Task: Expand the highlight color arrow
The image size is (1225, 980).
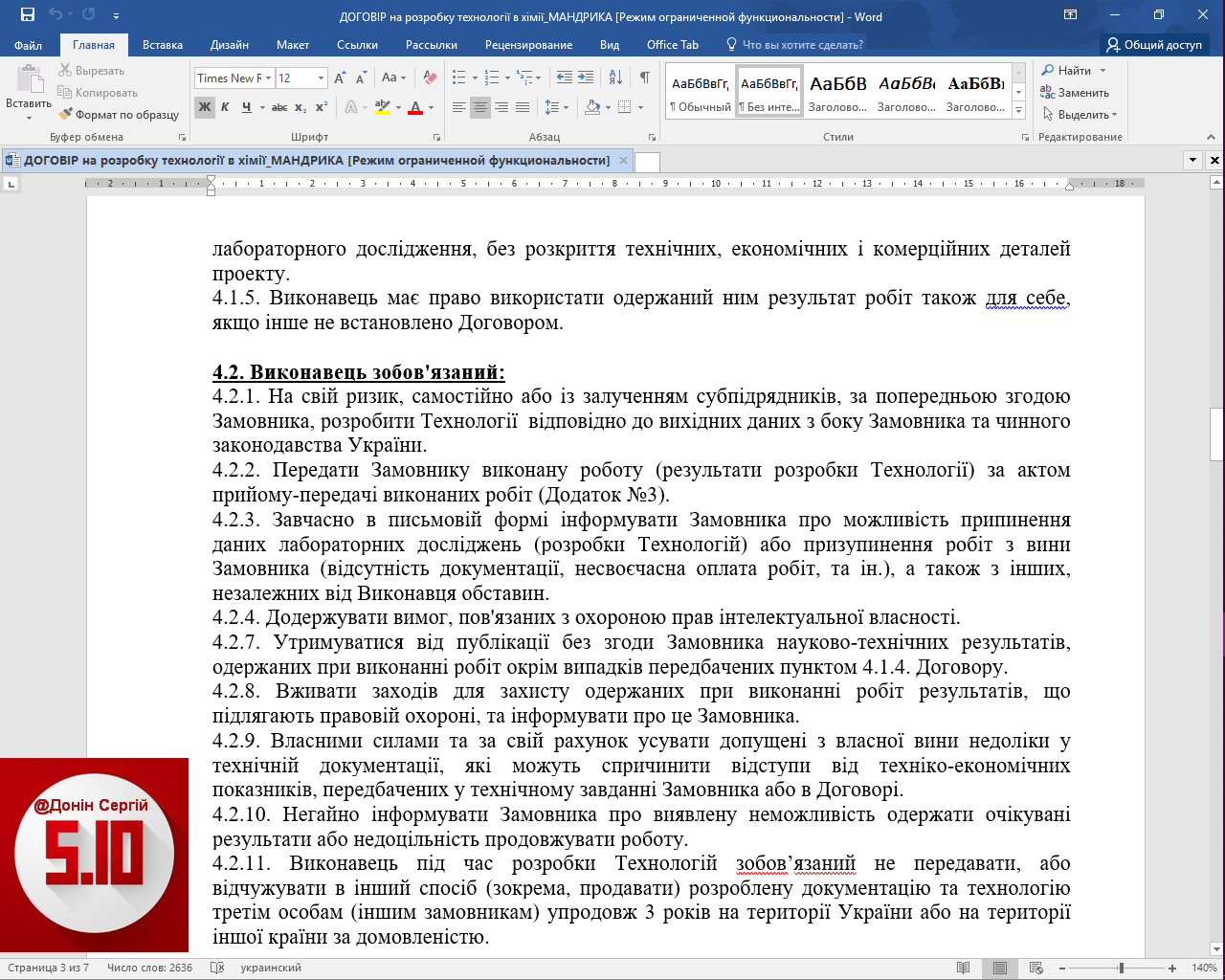Action: [398, 107]
